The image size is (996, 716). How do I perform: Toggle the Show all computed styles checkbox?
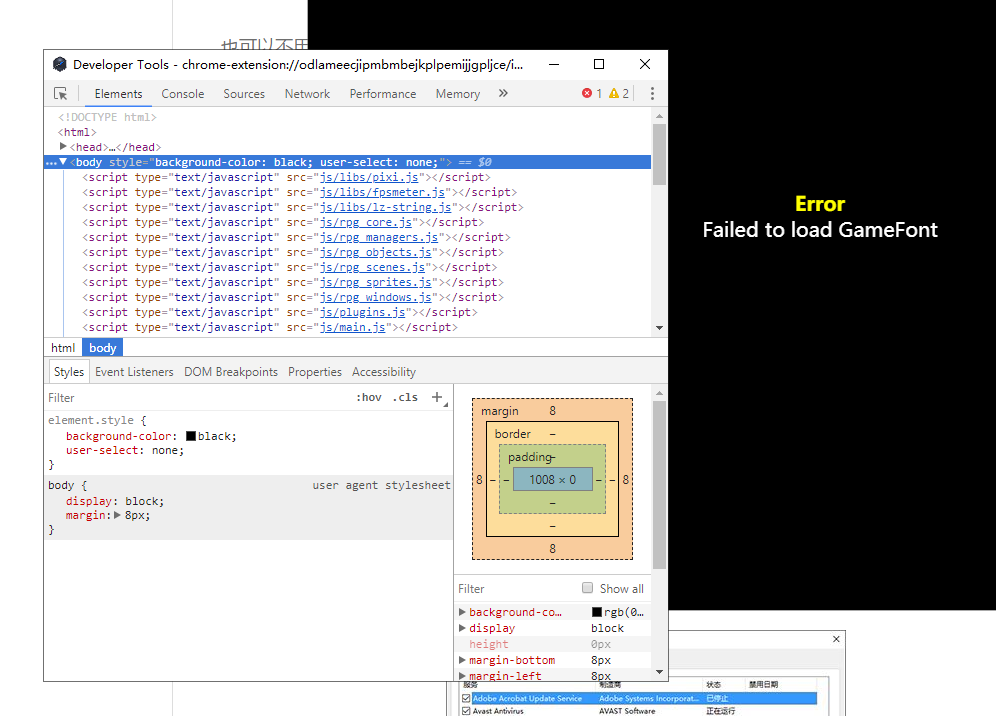[588, 588]
